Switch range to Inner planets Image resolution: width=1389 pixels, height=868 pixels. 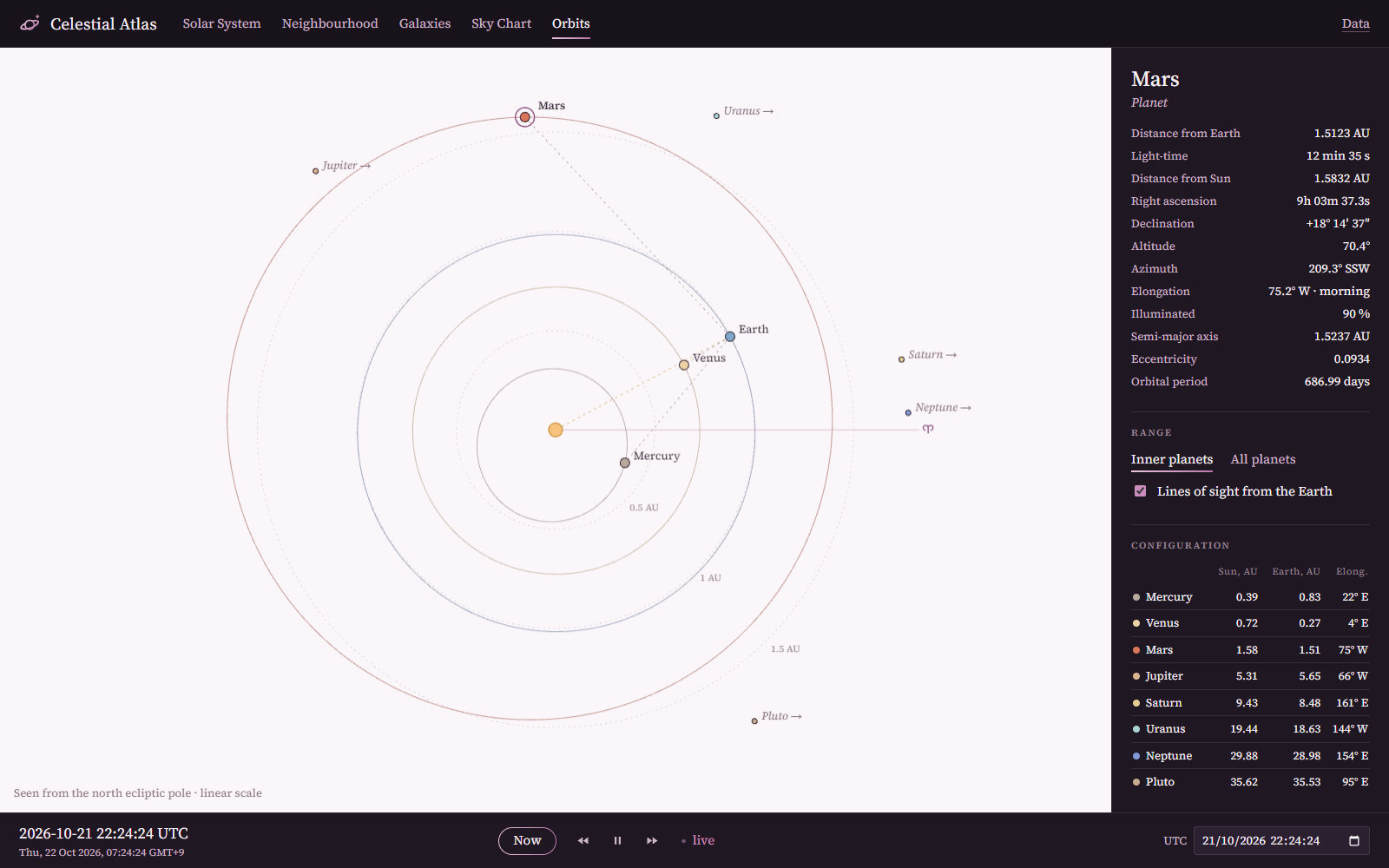[x=1172, y=459]
